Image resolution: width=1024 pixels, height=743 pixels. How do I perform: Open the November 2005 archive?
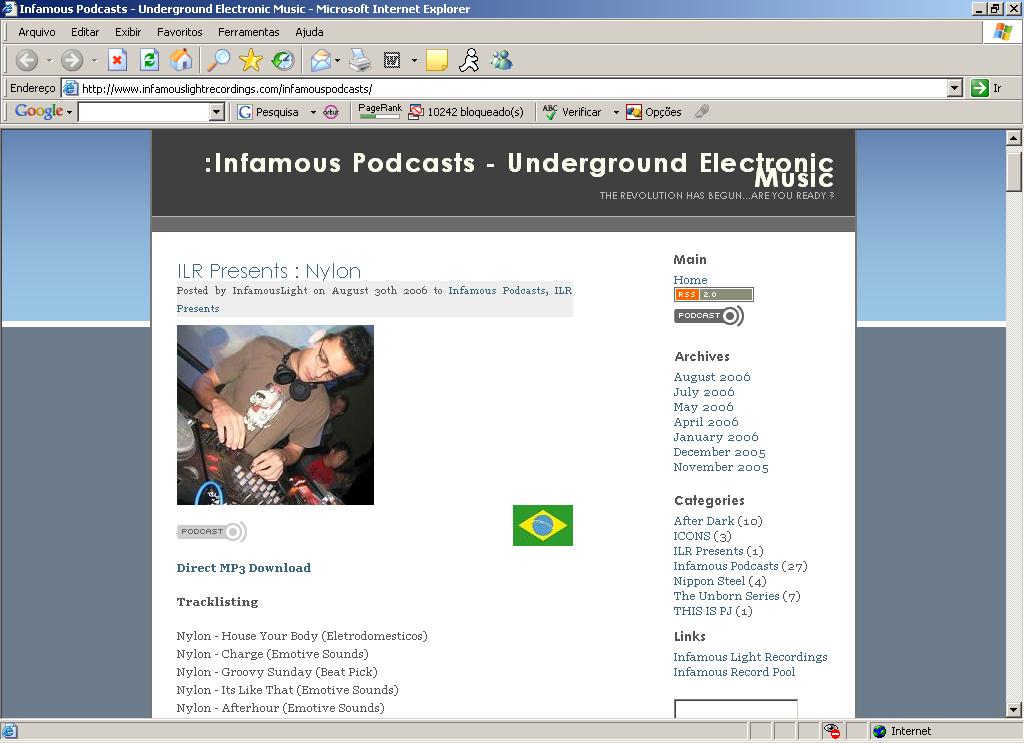point(721,467)
